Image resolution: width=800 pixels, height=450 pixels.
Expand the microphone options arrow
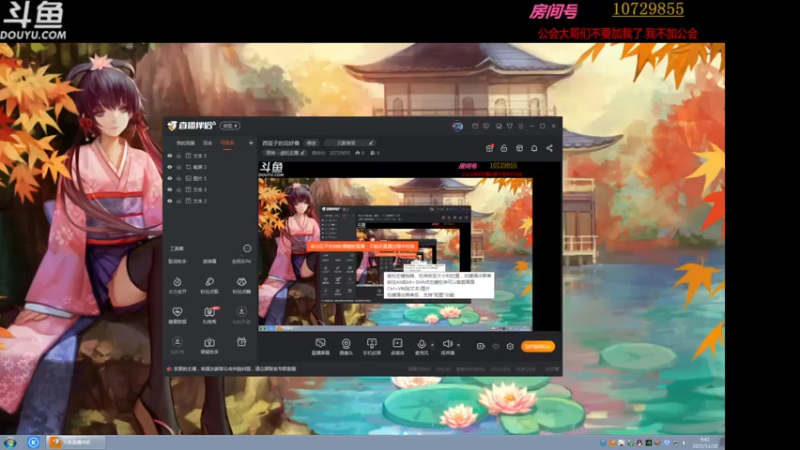click(432, 345)
